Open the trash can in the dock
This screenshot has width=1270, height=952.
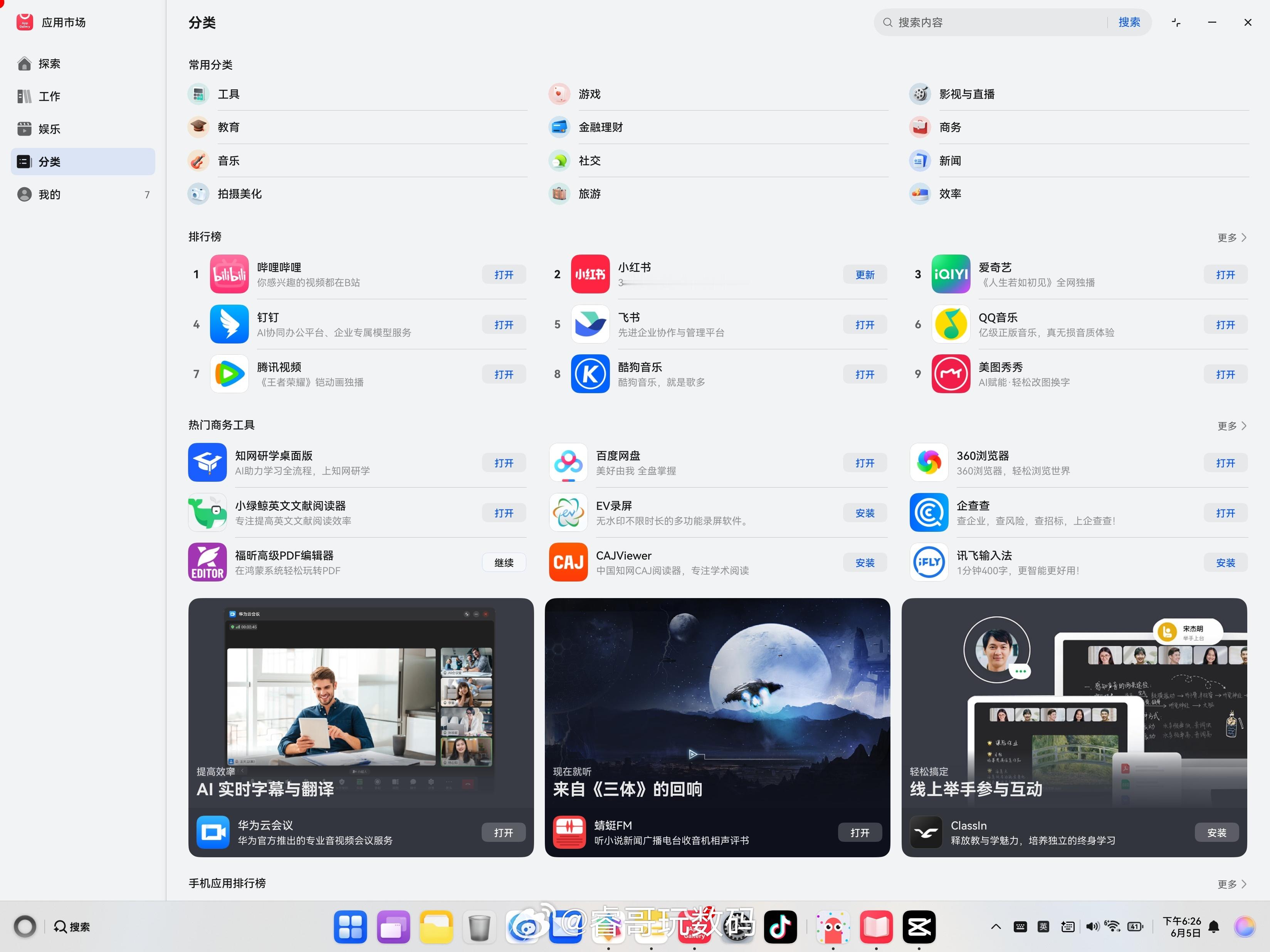[x=479, y=927]
